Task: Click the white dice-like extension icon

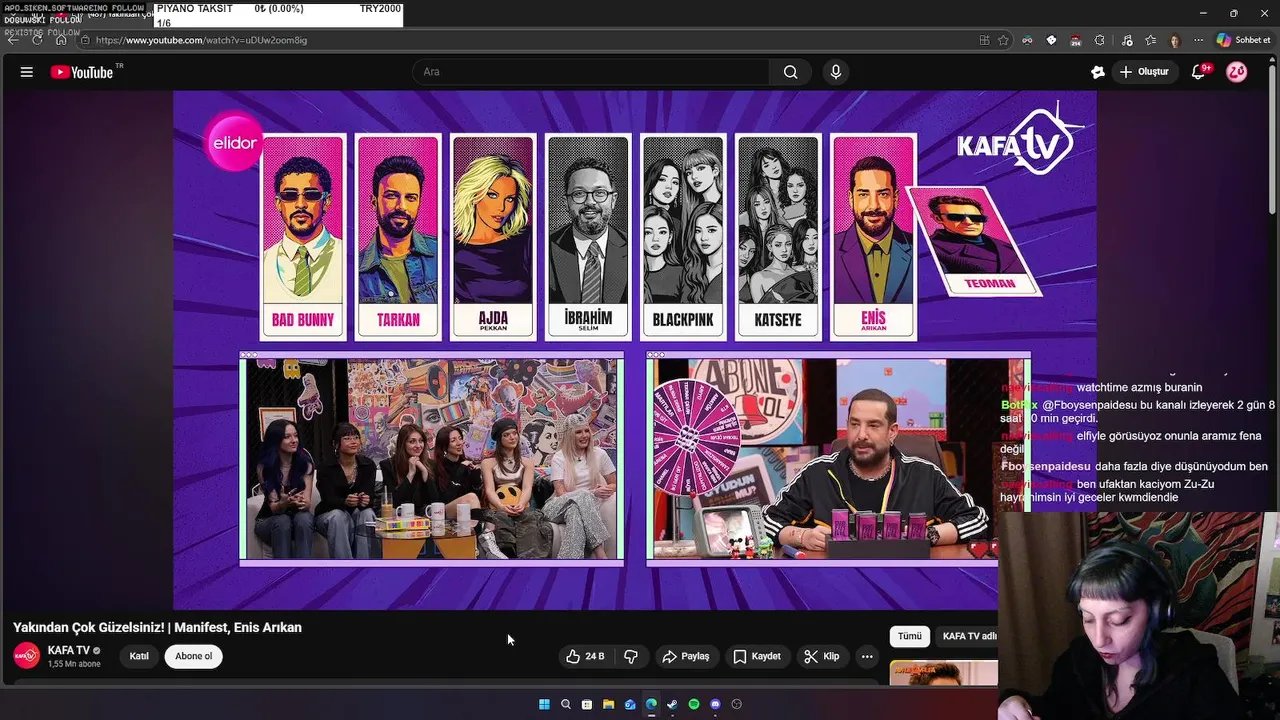Action: coord(1051,40)
